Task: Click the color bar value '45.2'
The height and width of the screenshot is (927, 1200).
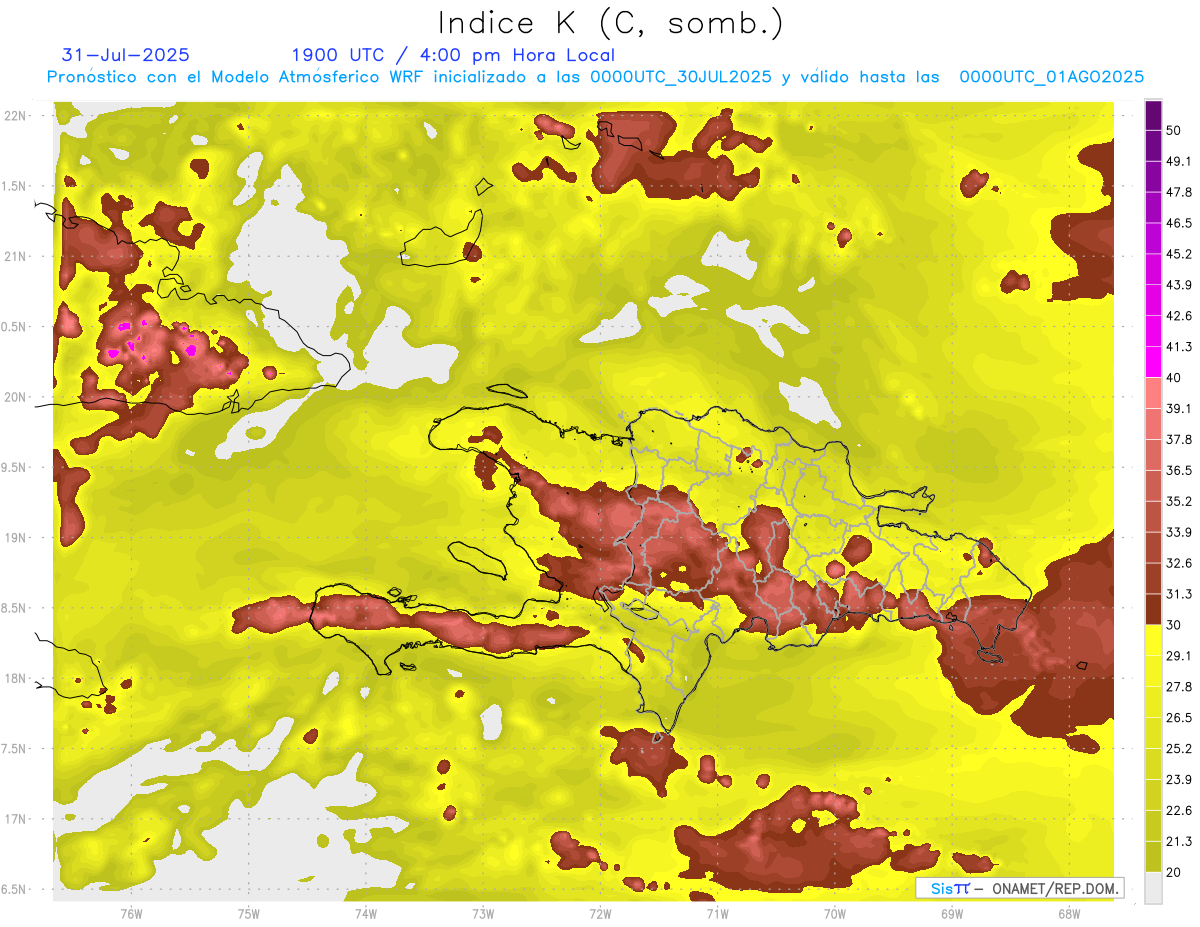Action: pyautogui.click(x=1177, y=254)
